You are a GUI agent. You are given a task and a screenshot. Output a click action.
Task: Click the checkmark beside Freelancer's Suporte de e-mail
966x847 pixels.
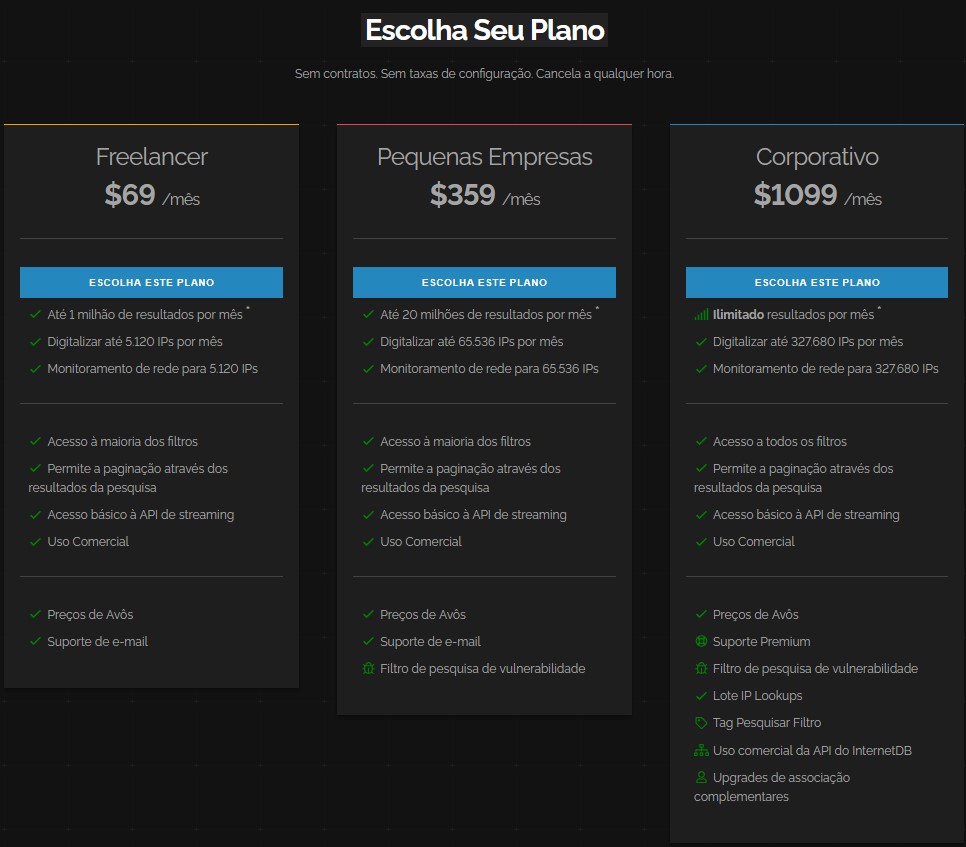(36, 642)
